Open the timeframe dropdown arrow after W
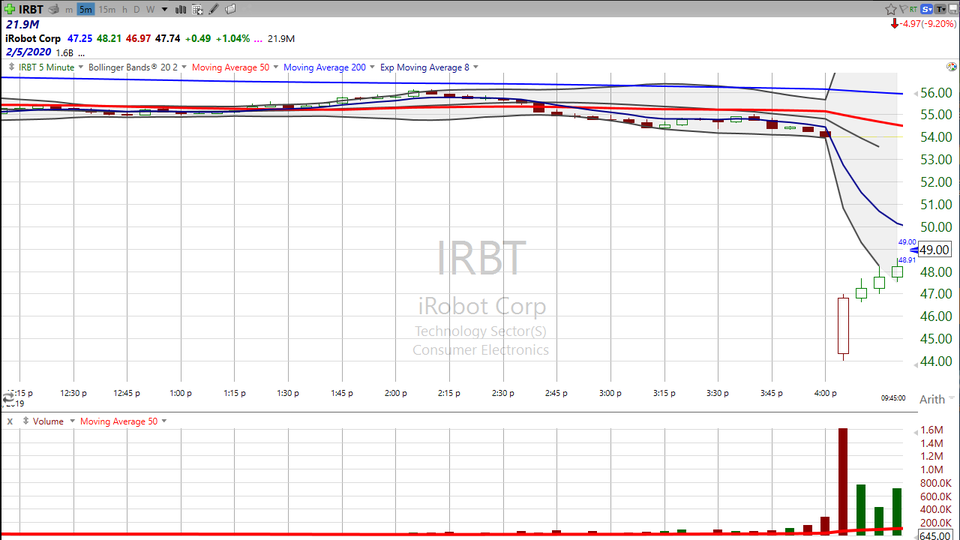 tap(165, 9)
